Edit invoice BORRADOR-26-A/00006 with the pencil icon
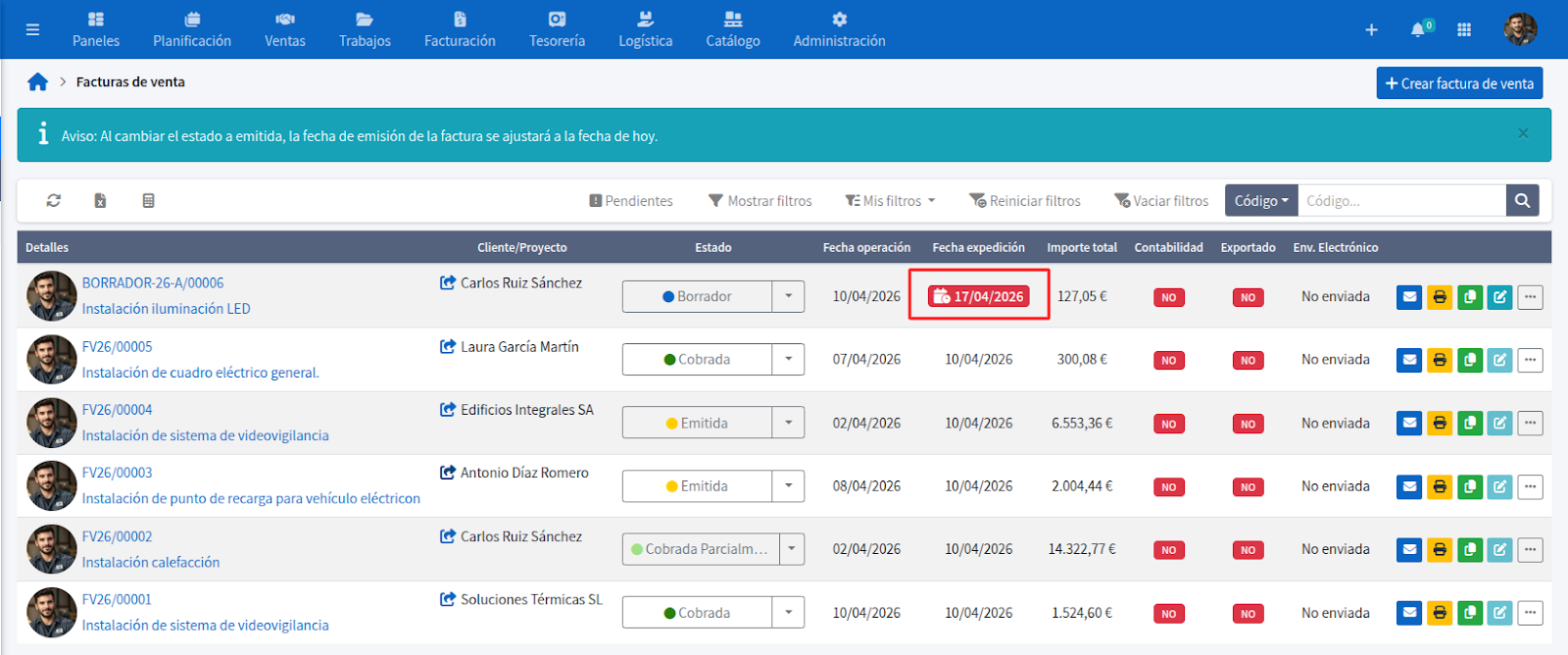Screen dimensions: 1568x655 point(1499,297)
